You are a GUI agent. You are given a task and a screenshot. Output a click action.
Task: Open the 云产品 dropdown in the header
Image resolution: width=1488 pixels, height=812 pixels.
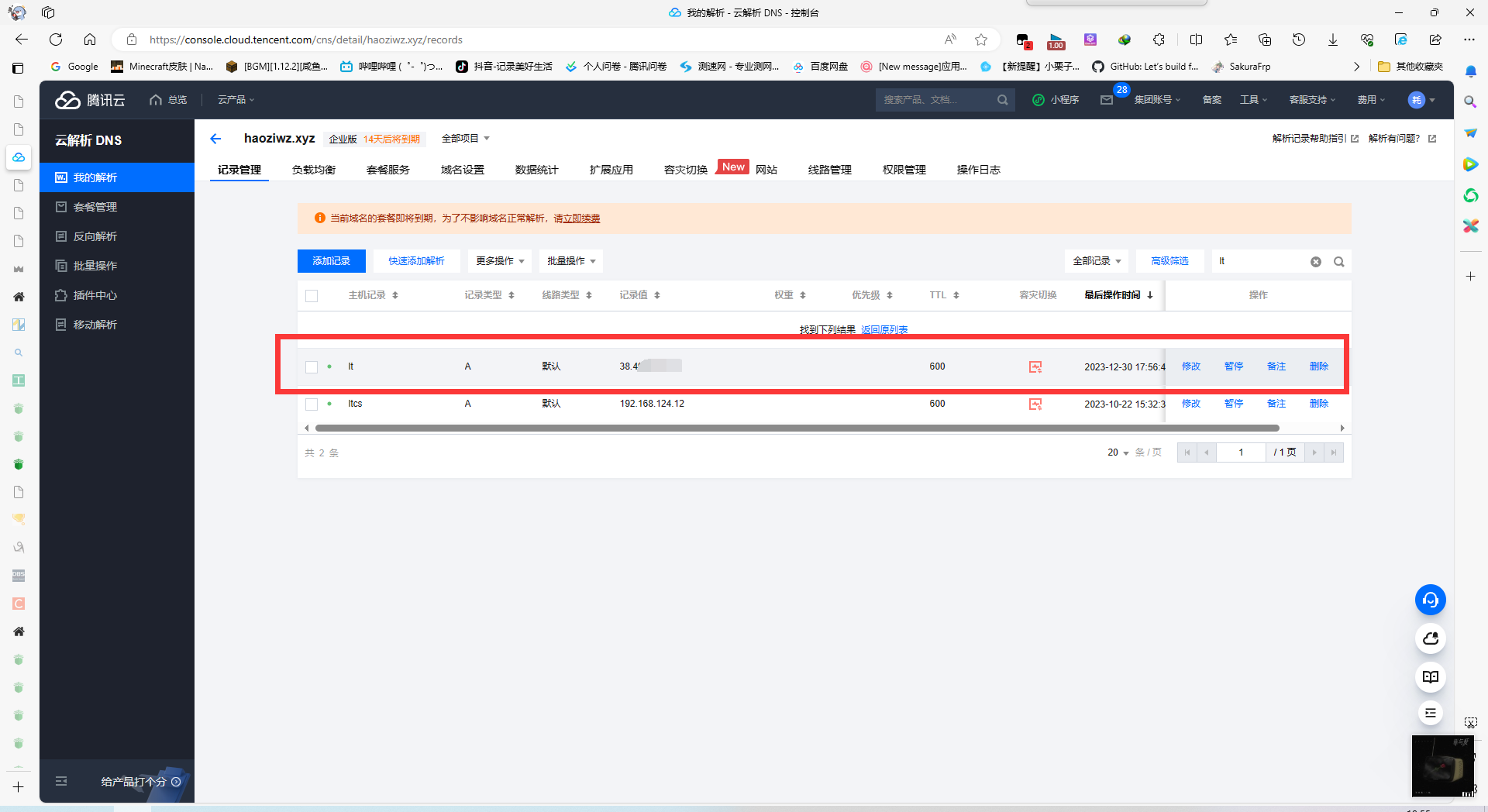(x=236, y=100)
